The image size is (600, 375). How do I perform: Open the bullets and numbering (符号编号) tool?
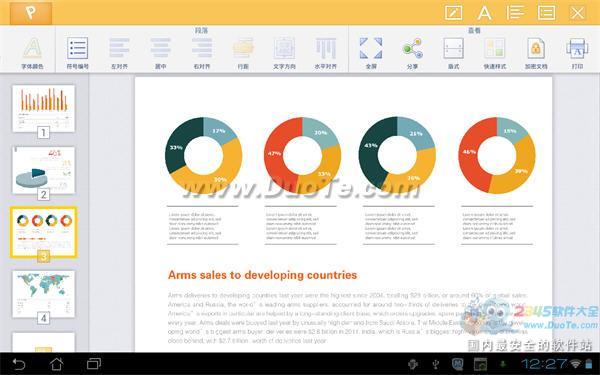pos(77,53)
